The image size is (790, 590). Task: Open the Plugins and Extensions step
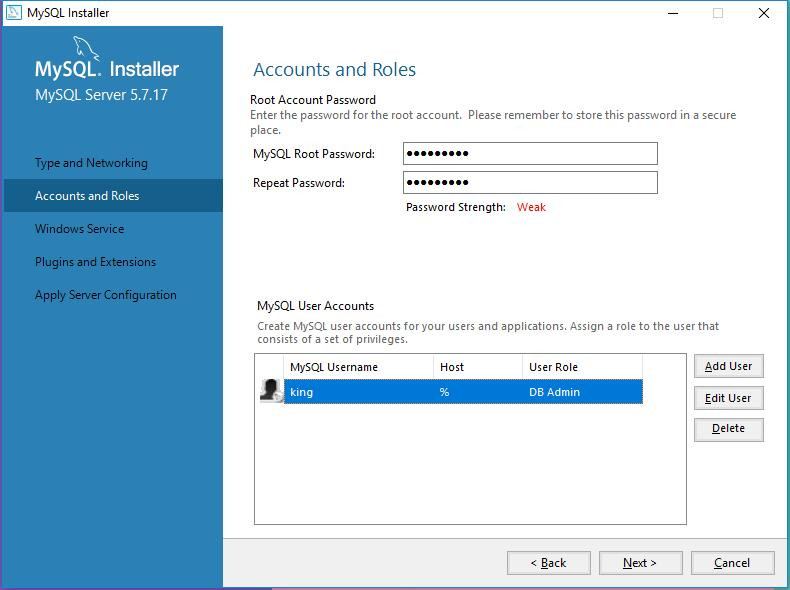pyautogui.click(x=95, y=262)
